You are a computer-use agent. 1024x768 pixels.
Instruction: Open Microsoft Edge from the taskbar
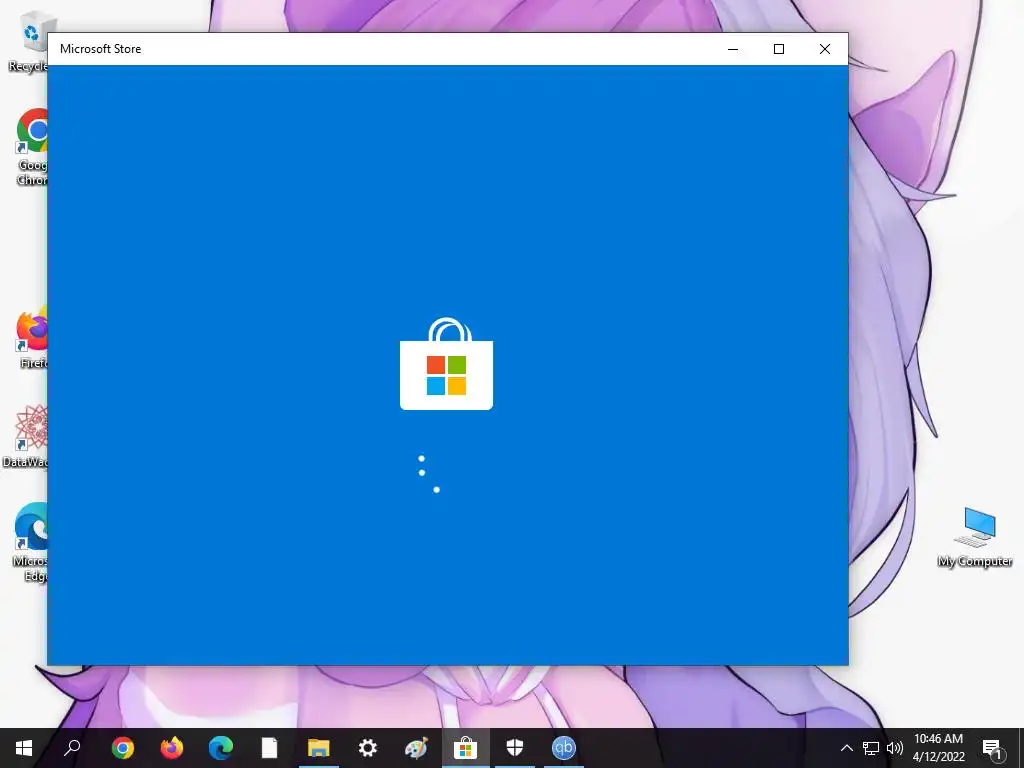[221, 748]
